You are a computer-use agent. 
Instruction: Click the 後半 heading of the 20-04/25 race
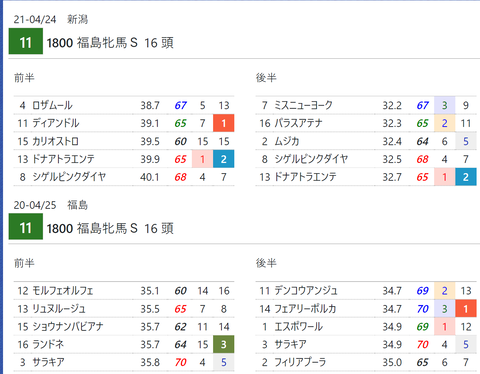266,263
